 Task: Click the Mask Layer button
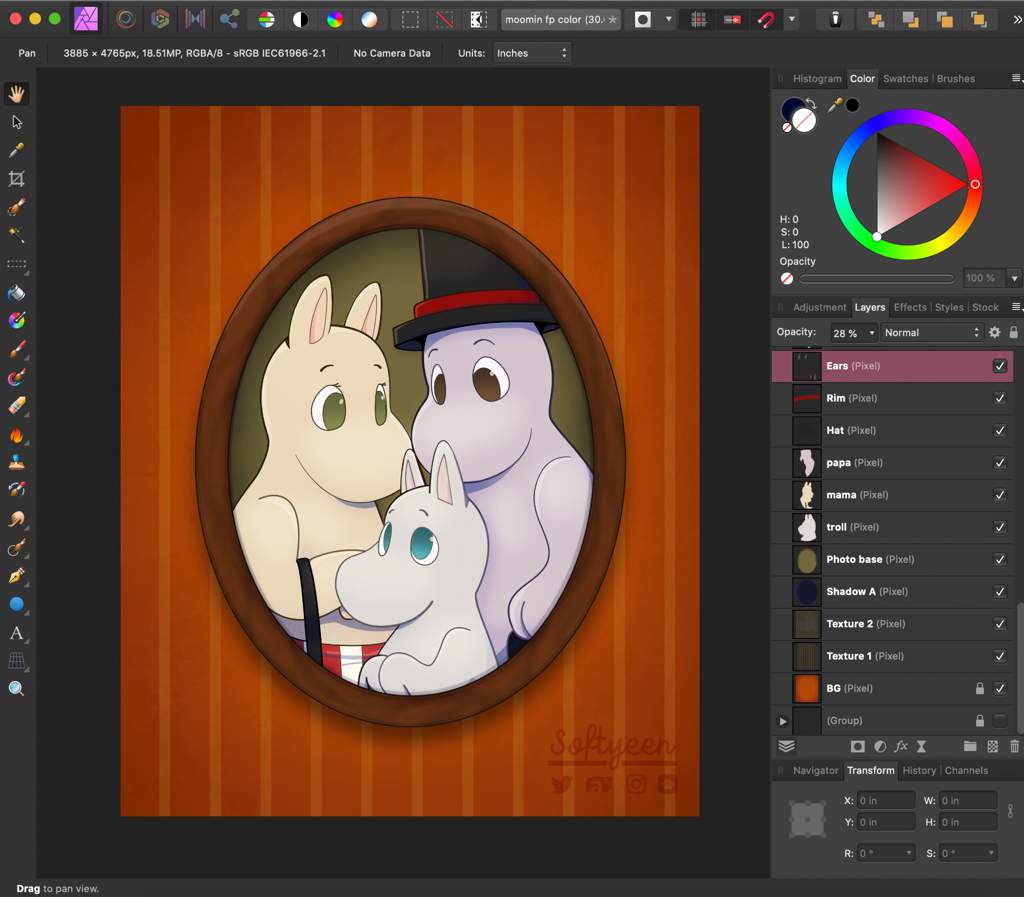pyautogui.click(x=857, y=746)
